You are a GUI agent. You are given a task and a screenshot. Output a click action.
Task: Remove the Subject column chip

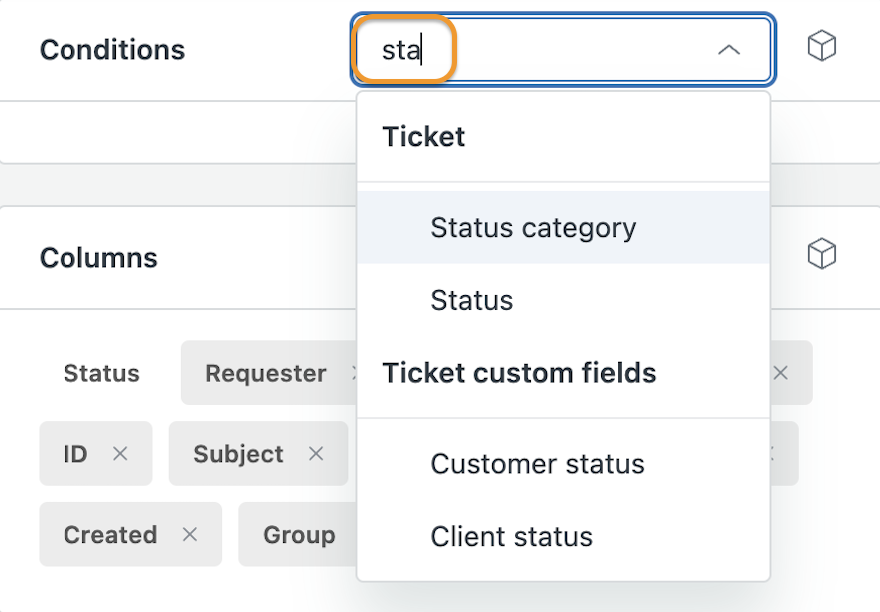click(316, 453)
